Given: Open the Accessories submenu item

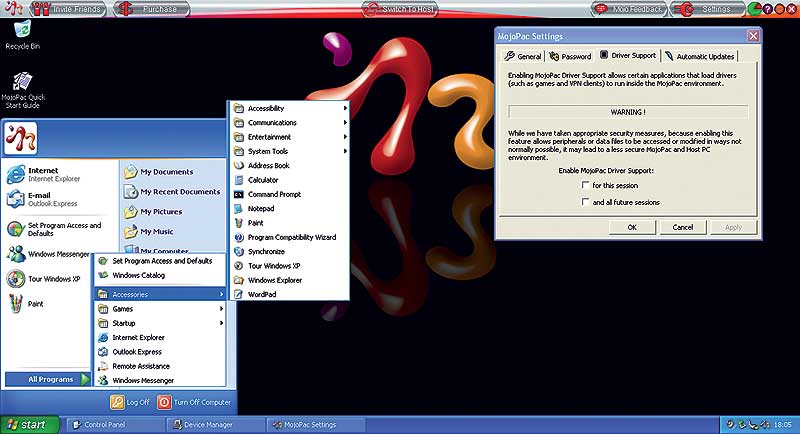Looking at the screenshot, I should (x=160, y=294).
